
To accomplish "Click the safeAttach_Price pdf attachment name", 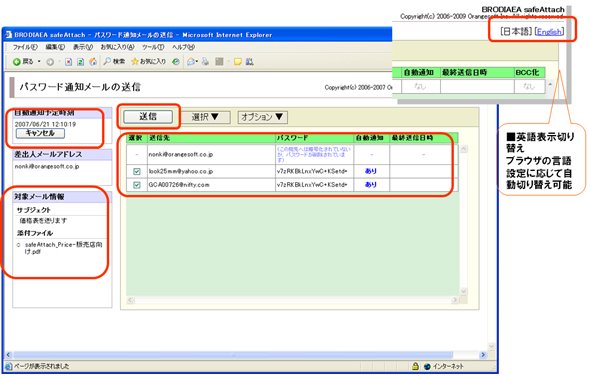I will (63, 248).
